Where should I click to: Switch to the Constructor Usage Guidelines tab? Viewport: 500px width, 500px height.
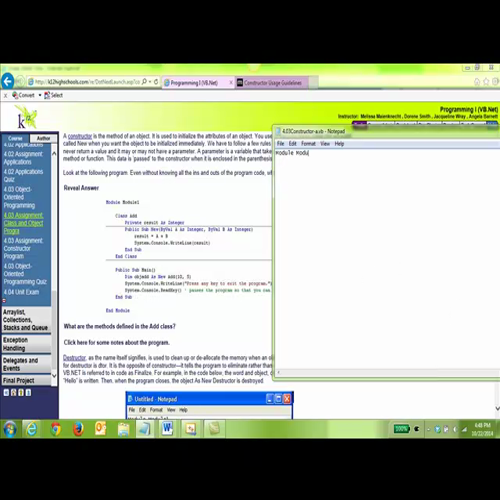pos(272,83)
